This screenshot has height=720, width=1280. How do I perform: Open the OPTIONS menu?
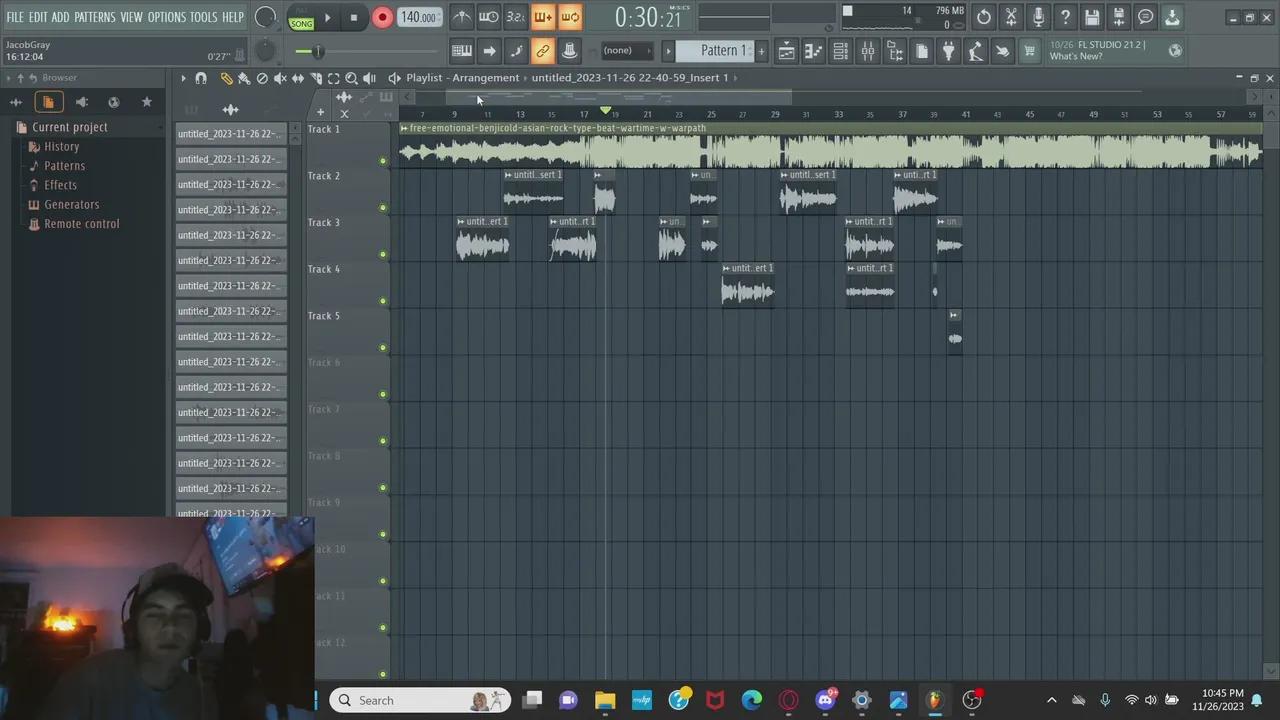point(165,17)
